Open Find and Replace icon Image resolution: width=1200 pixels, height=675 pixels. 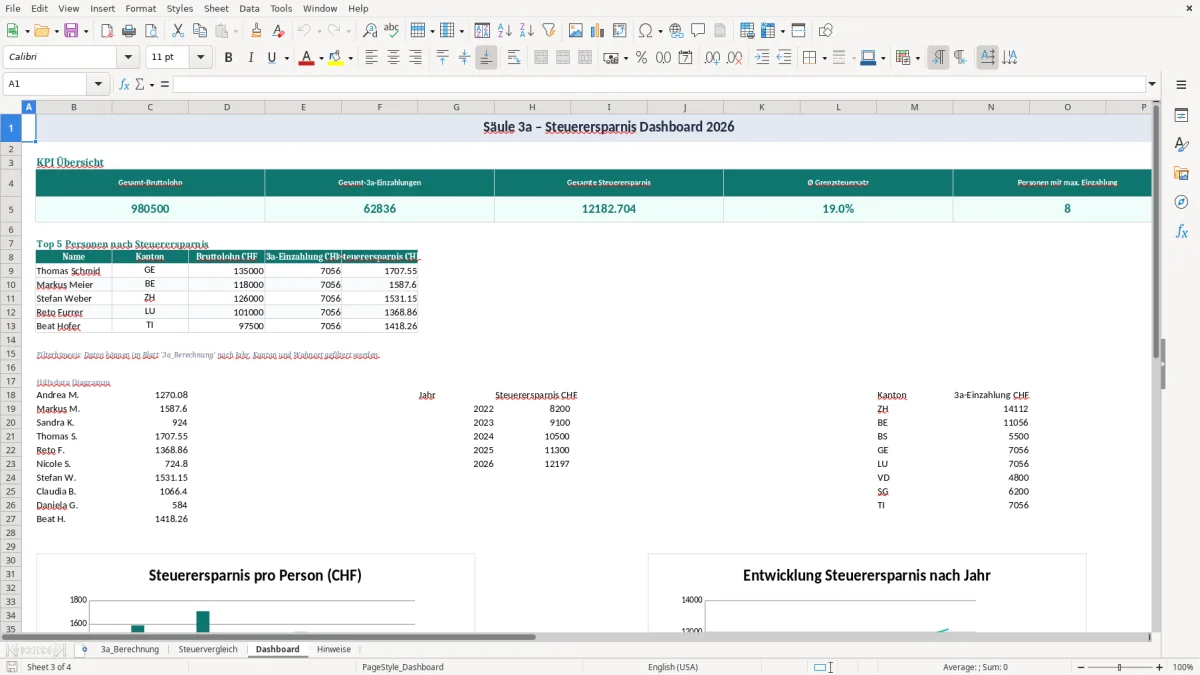point(370,31)
